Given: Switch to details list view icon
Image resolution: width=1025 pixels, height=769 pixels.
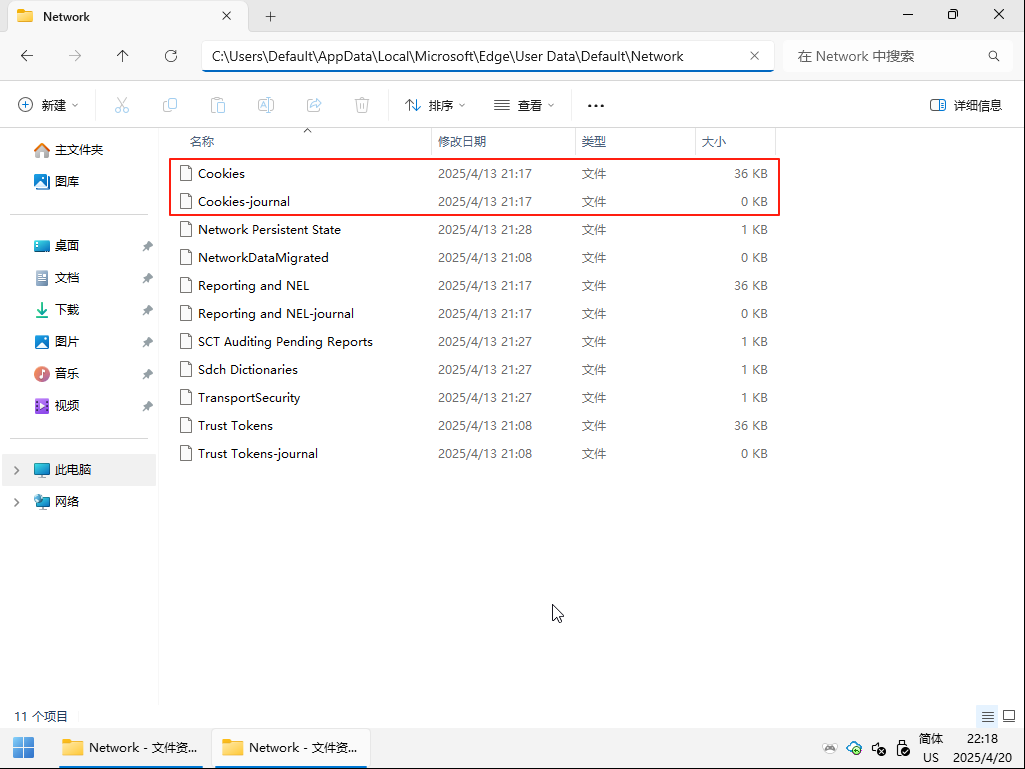Looking at the screenshot, I should click(x=988, y=716).
